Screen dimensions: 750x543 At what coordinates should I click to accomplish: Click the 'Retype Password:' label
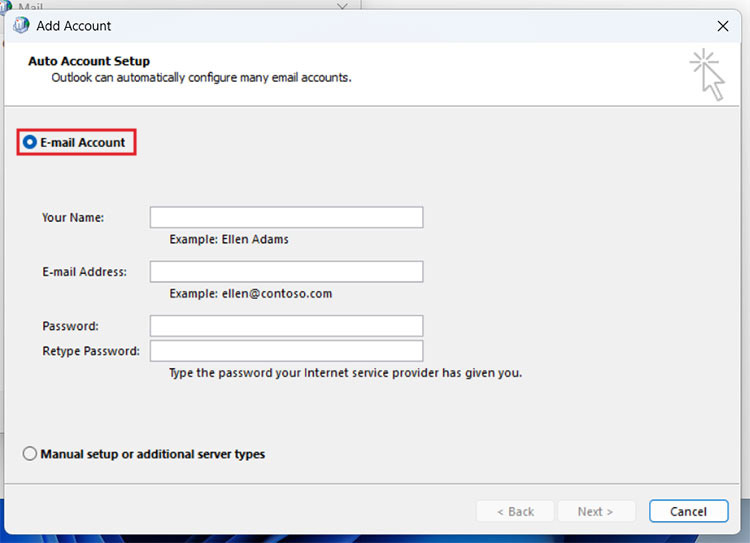click(91, 351)
